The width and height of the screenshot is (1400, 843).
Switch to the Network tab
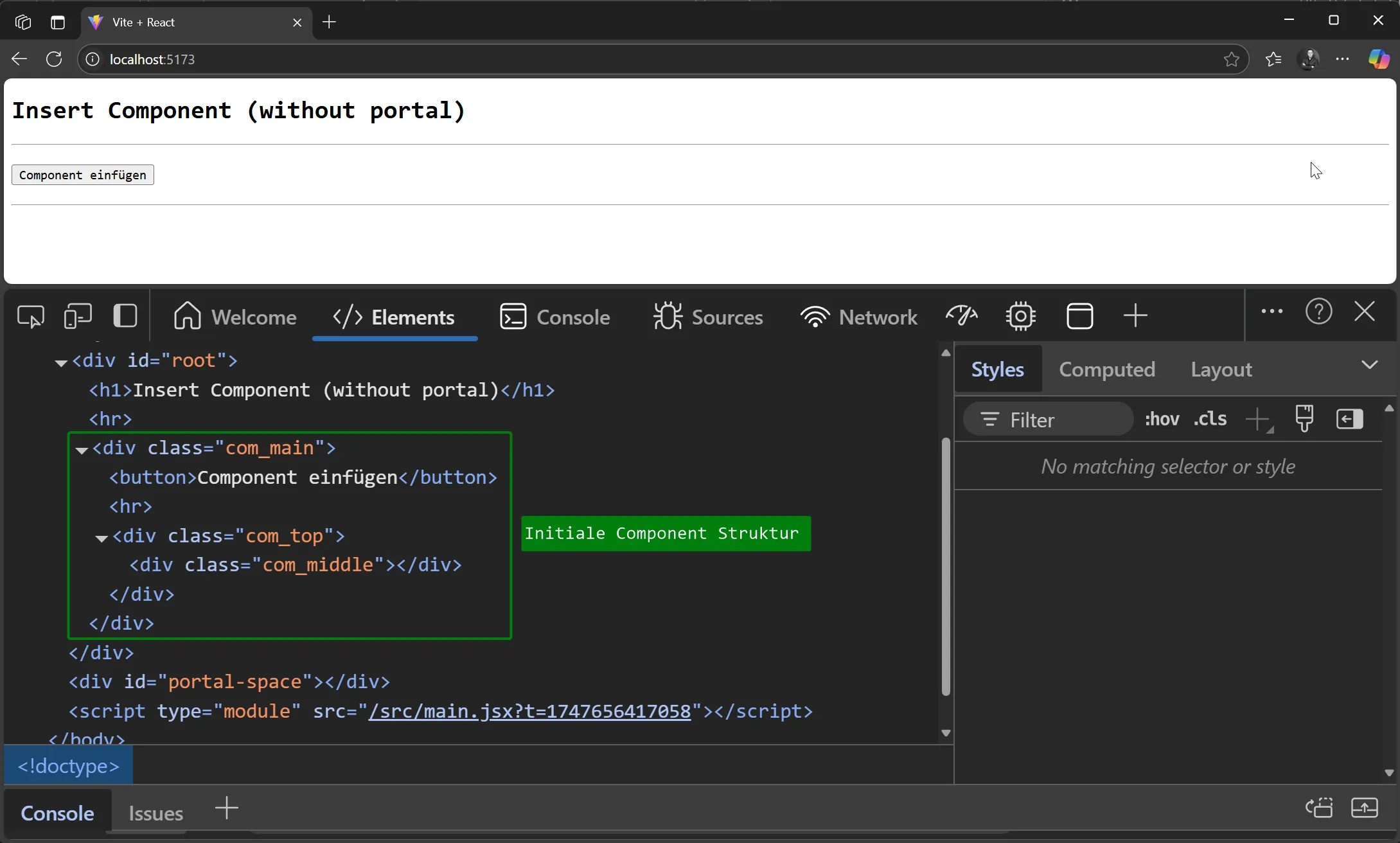[859, 317]
